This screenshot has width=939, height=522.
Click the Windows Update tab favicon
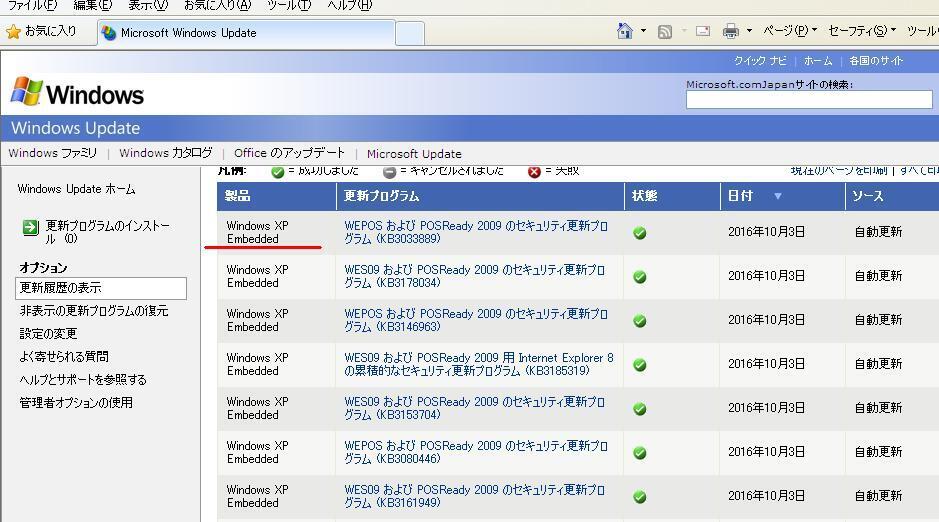click(x=109, y=33)
